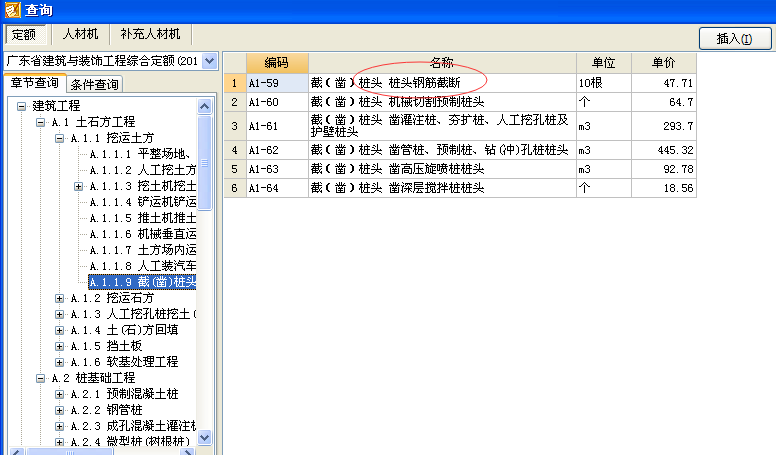Click the 445.32 price cell
Screen dimensions: 776x455
click(x=664, y=150)
